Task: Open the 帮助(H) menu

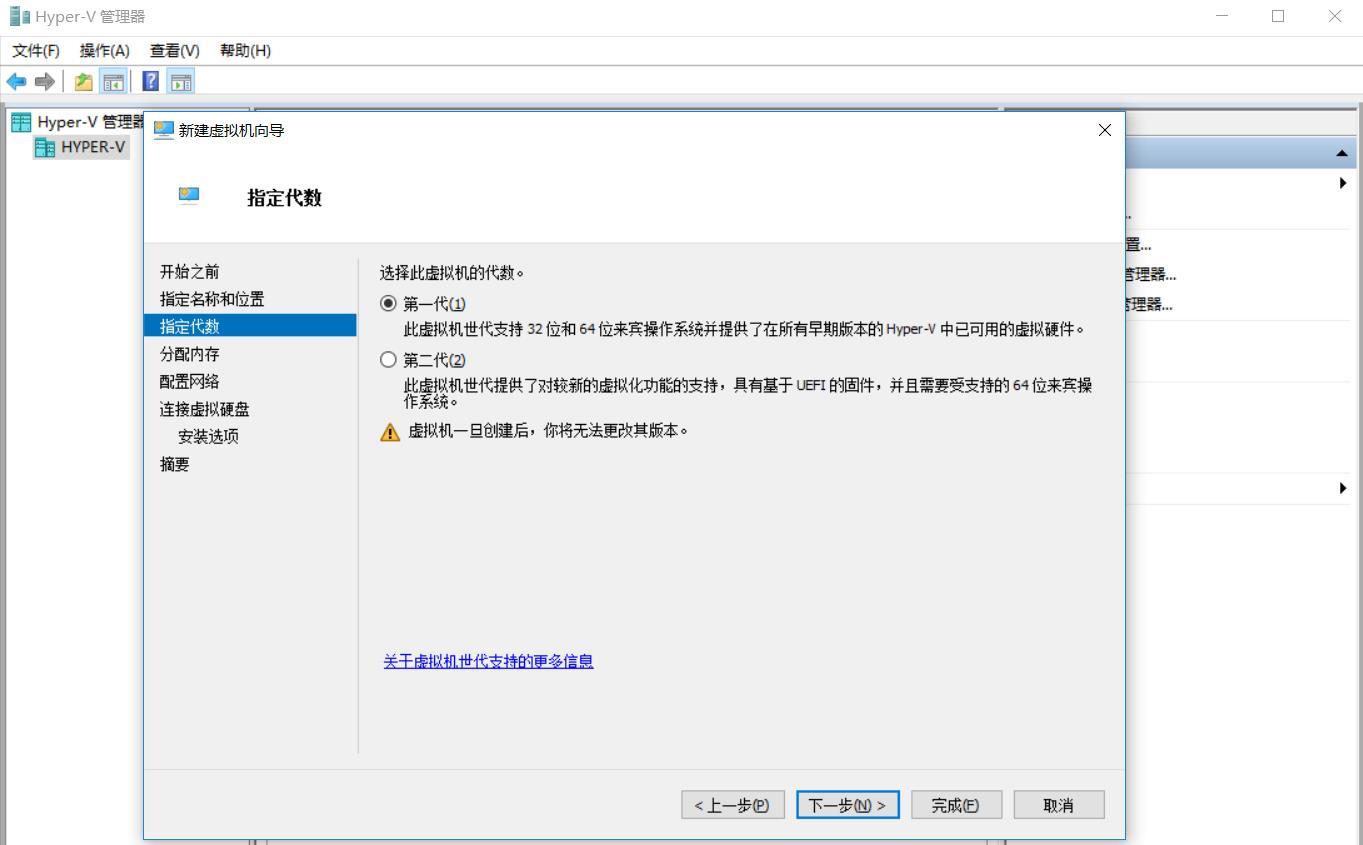Action: pos(245,50)
